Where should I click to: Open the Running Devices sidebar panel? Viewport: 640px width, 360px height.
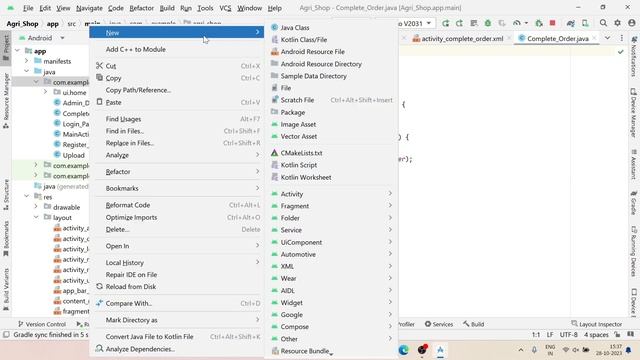(x=634, y=251)
